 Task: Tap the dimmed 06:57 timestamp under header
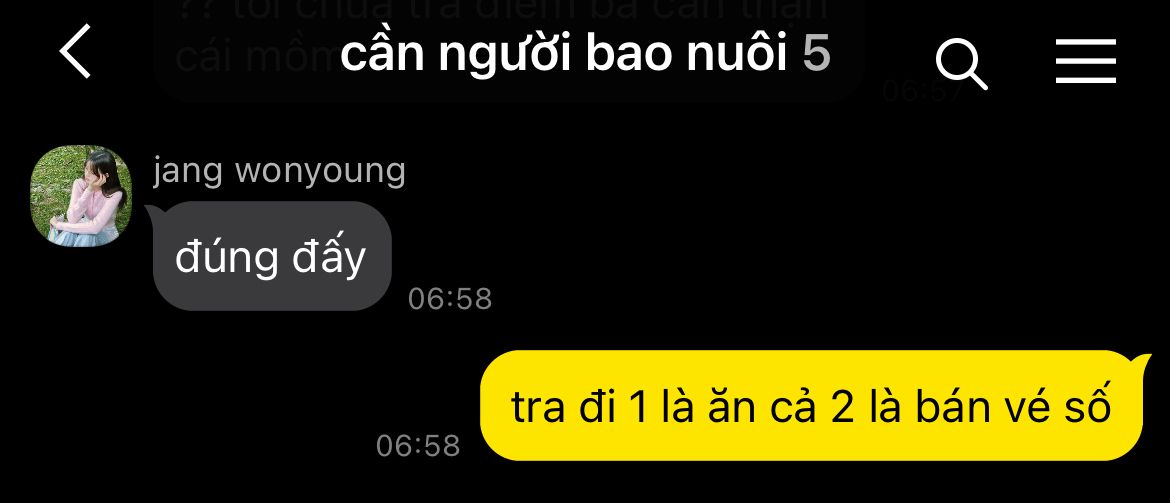click(x=919, y=92)
